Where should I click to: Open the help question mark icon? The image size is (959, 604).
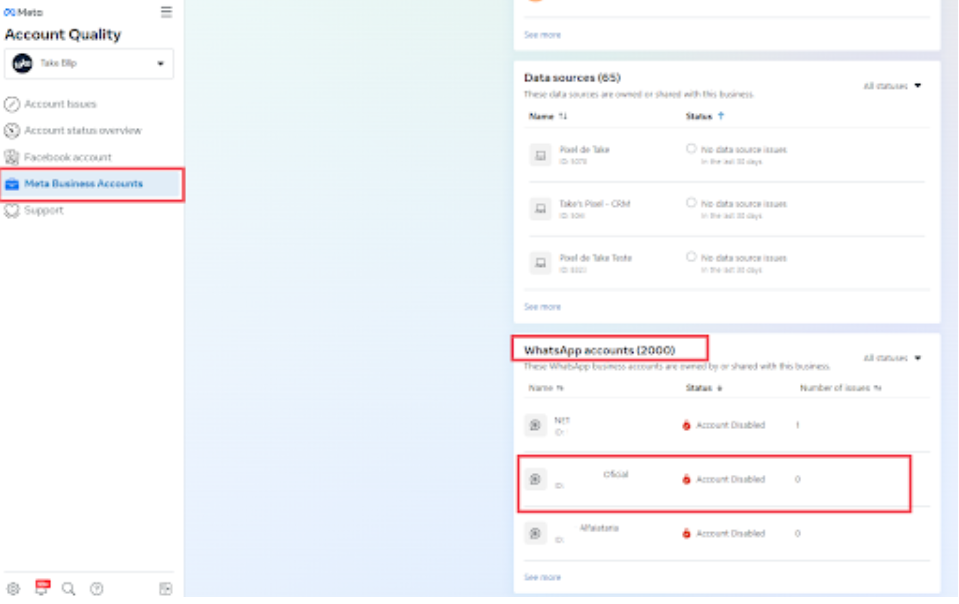[97, 589]
